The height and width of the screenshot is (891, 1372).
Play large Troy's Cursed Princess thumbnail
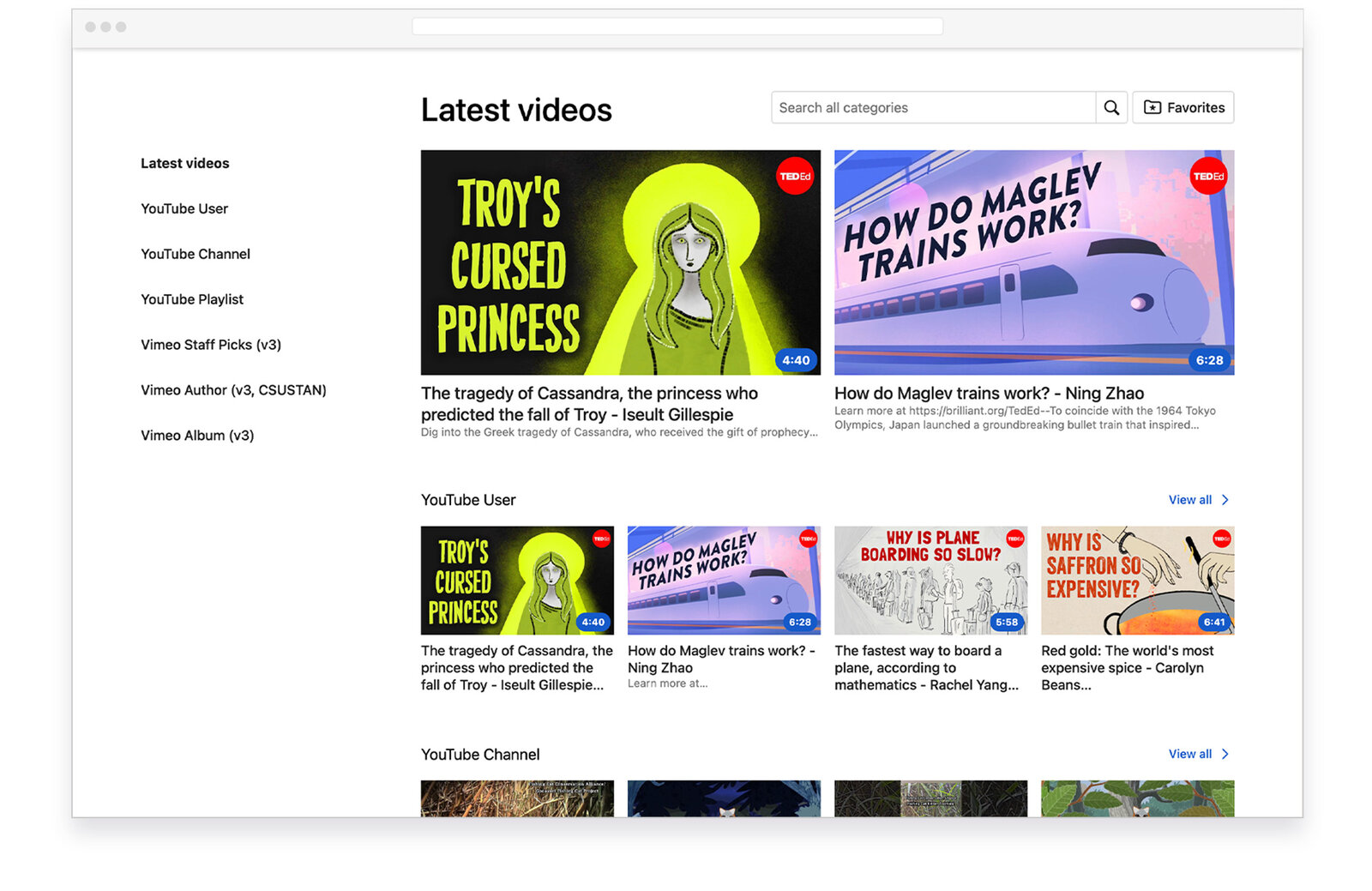(x=621, y=262)
